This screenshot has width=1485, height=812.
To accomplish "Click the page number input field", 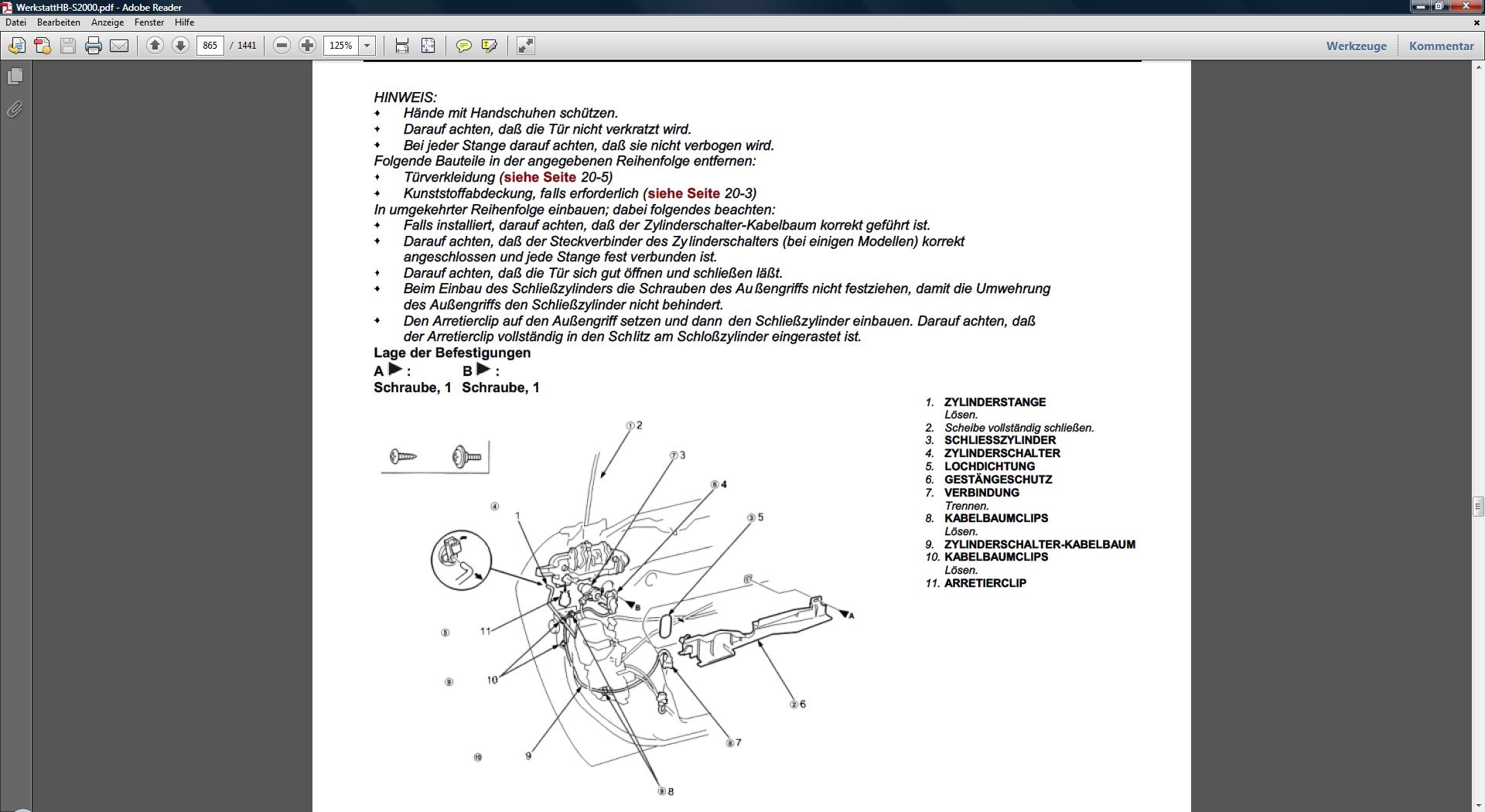I will click(210, 46).
